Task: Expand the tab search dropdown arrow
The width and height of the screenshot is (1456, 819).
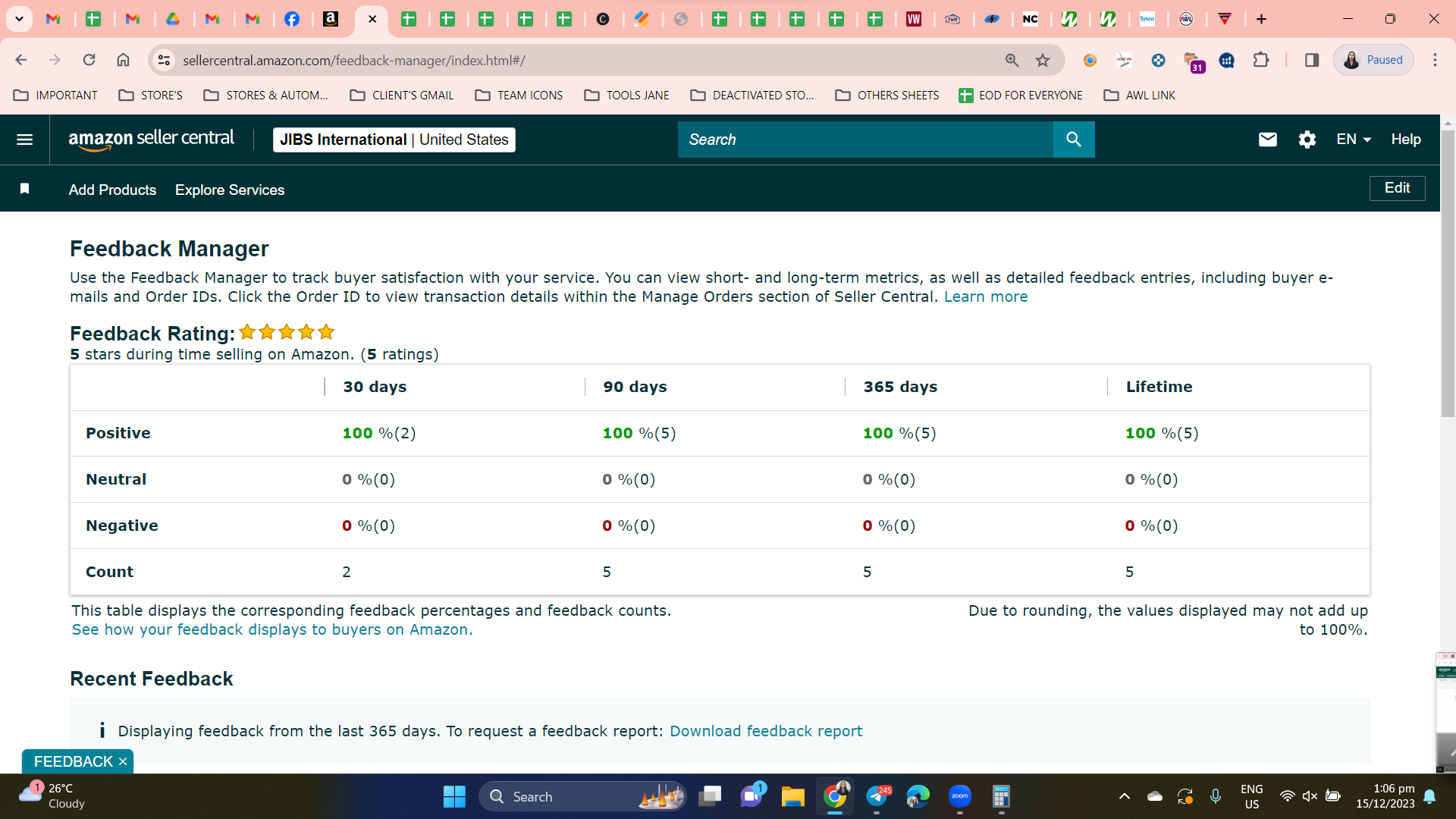Action: pyautogui.click(x=19, y=19)
